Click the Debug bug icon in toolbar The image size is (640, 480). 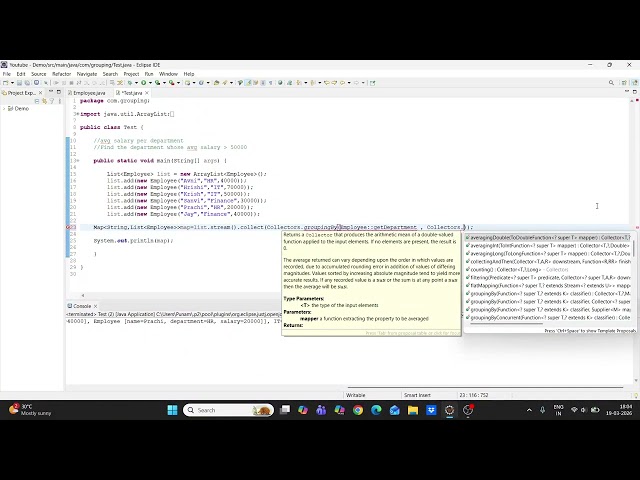click(129, 83)
